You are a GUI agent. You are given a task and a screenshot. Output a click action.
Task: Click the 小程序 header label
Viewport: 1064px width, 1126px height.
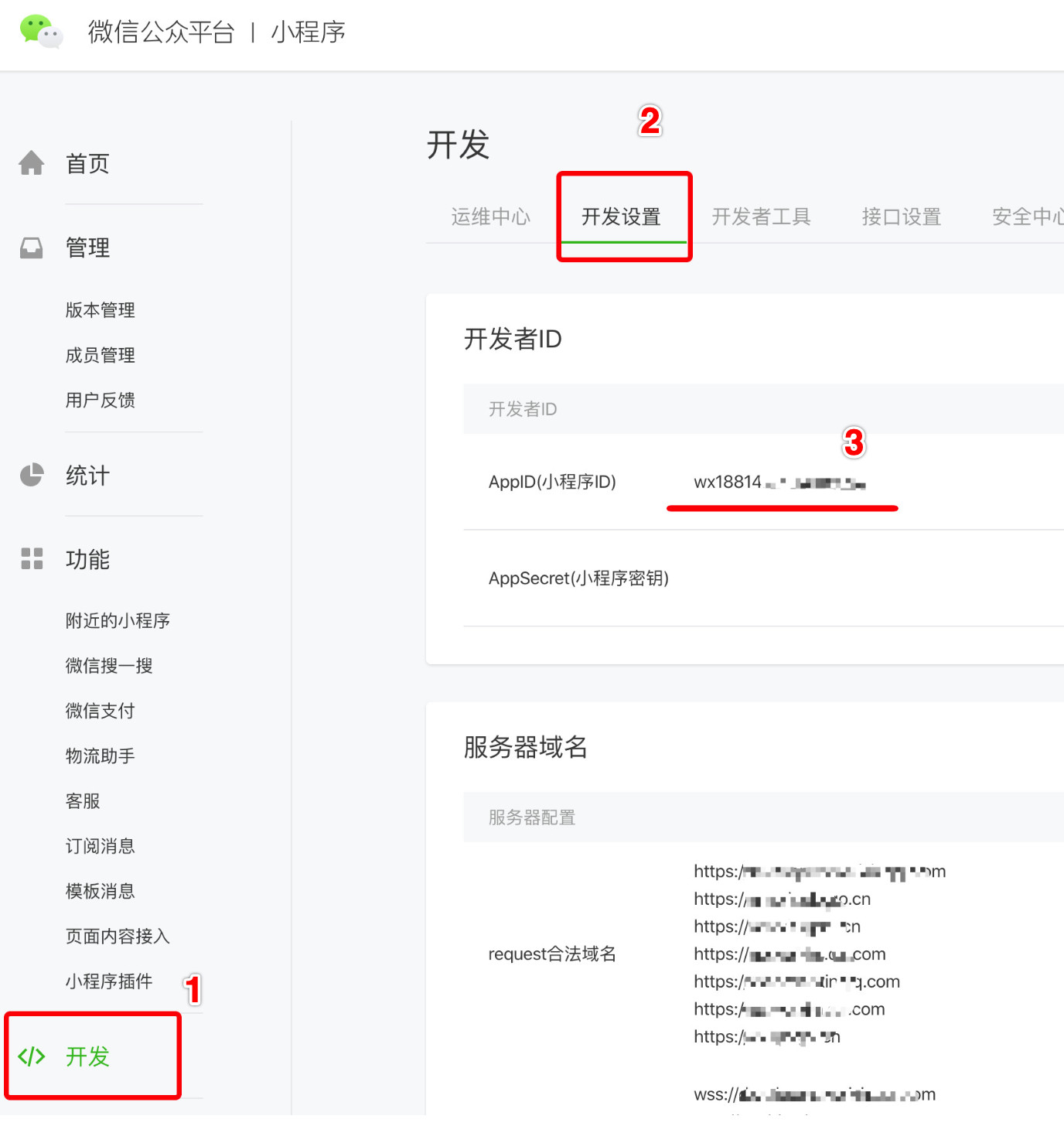tap(308, 32)
